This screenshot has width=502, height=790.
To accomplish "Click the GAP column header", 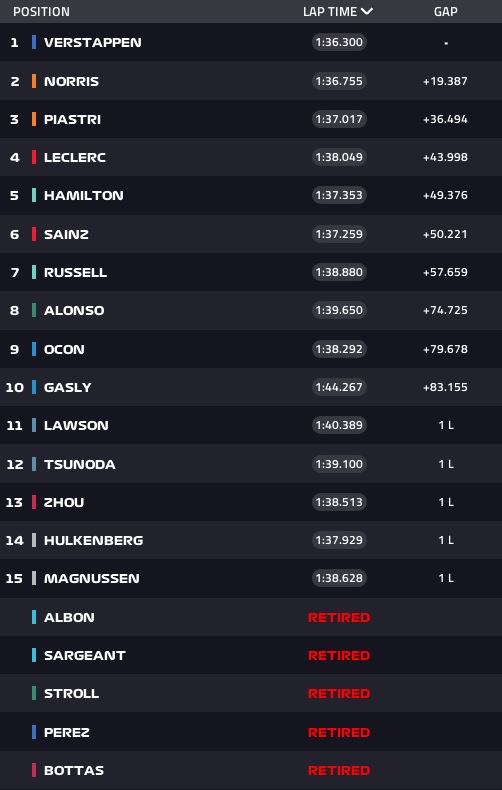I will (x=446, y=12).
